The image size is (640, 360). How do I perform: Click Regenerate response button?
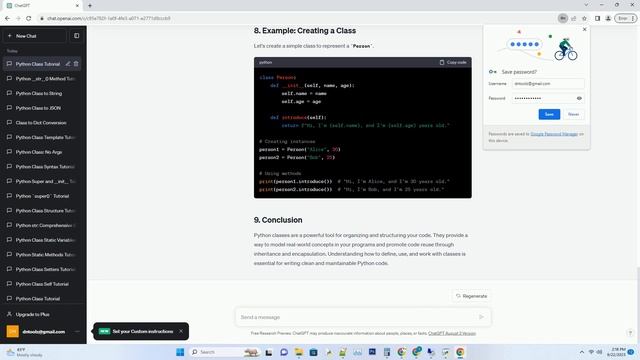[471, 296]
